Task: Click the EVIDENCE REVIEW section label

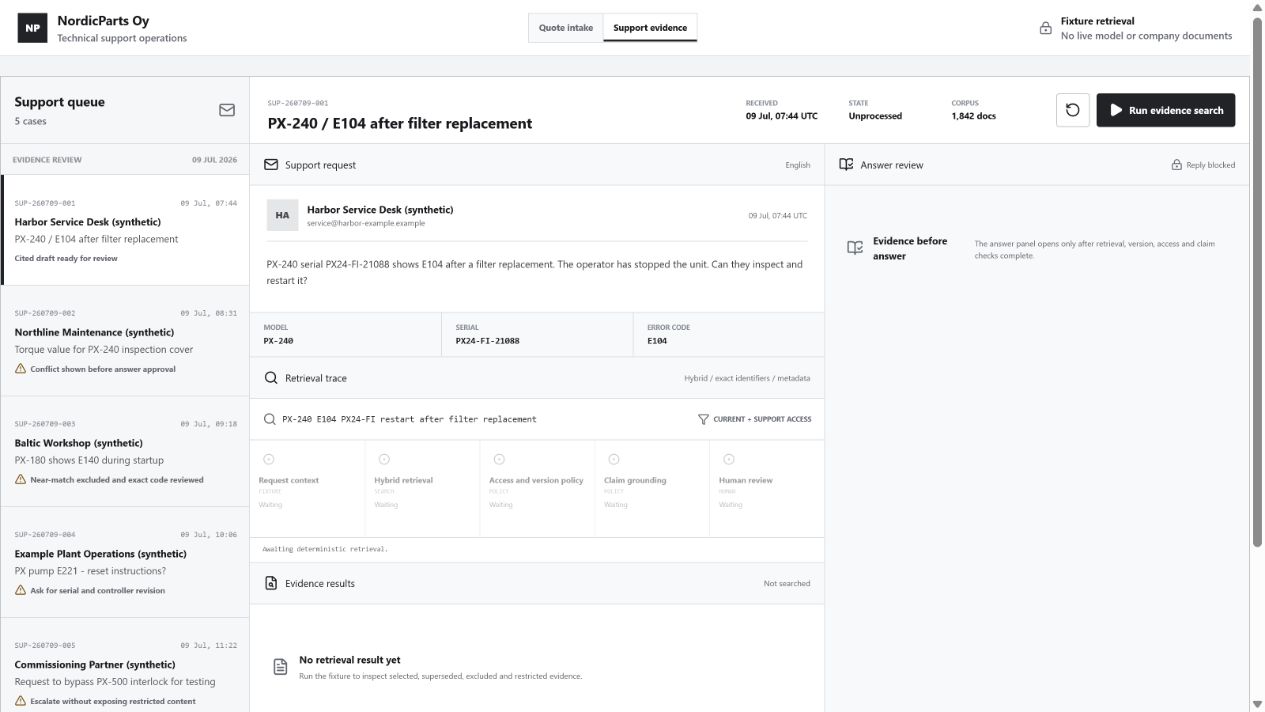Action: click(x=48, y=160)
